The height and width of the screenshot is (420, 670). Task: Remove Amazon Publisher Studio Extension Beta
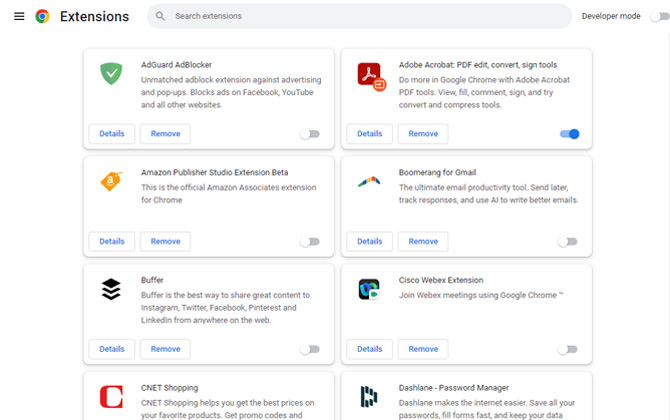click(x=165, y=241)
